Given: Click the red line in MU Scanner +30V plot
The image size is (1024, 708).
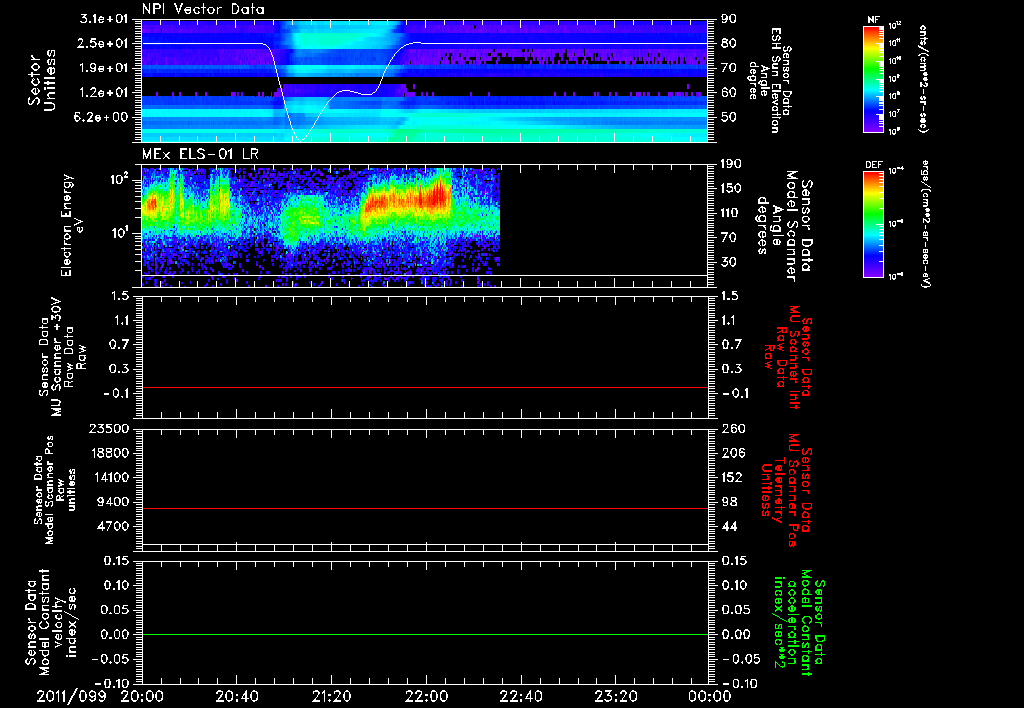Looking at the screenshot, I should [425, 387].
